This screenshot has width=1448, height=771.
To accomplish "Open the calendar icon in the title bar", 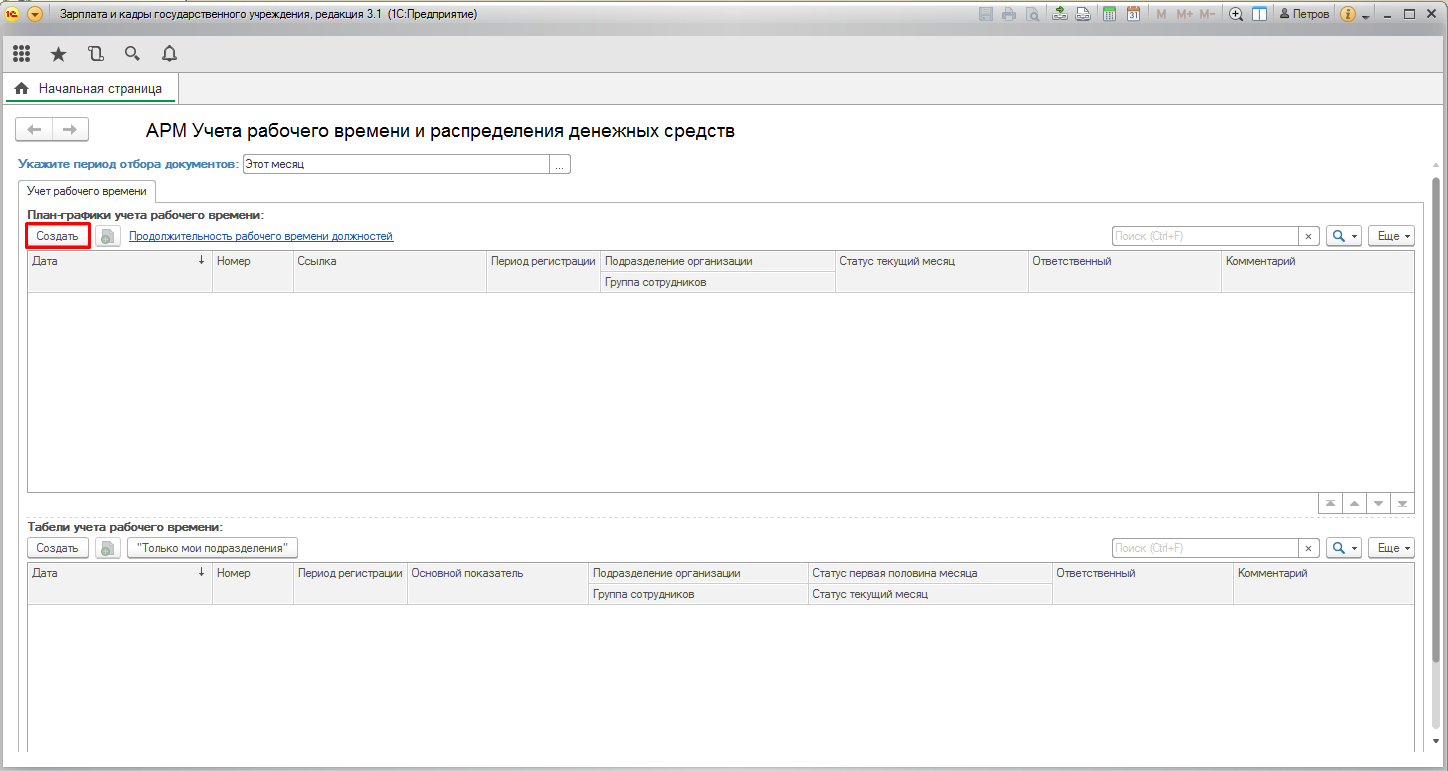I will [x=1133, y=14].
